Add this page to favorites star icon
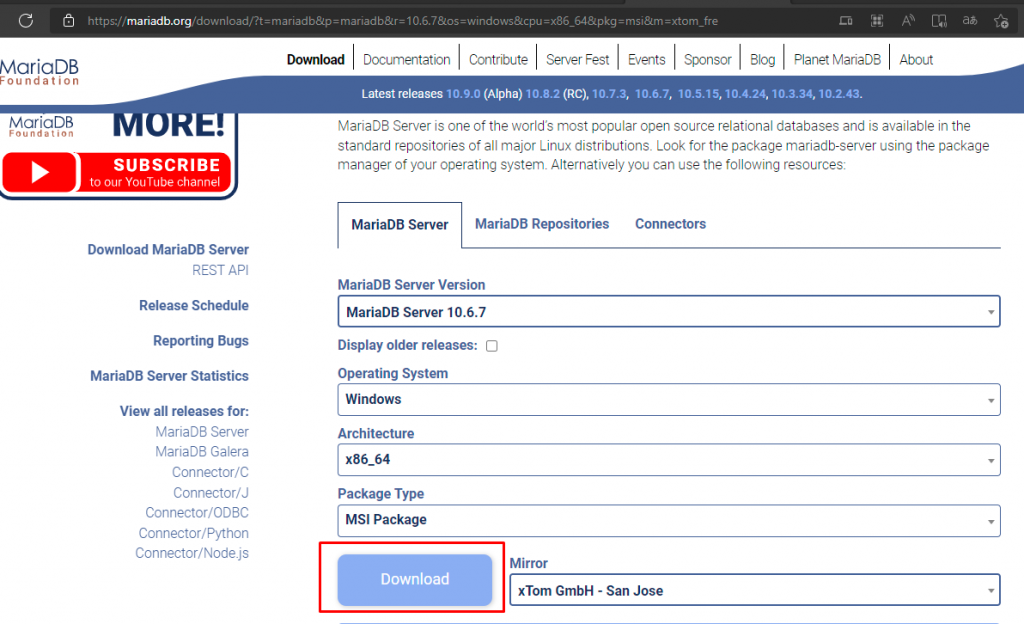Image resolution: width=1024 pixels, height=624 pixels. (x=1000, y=20)
